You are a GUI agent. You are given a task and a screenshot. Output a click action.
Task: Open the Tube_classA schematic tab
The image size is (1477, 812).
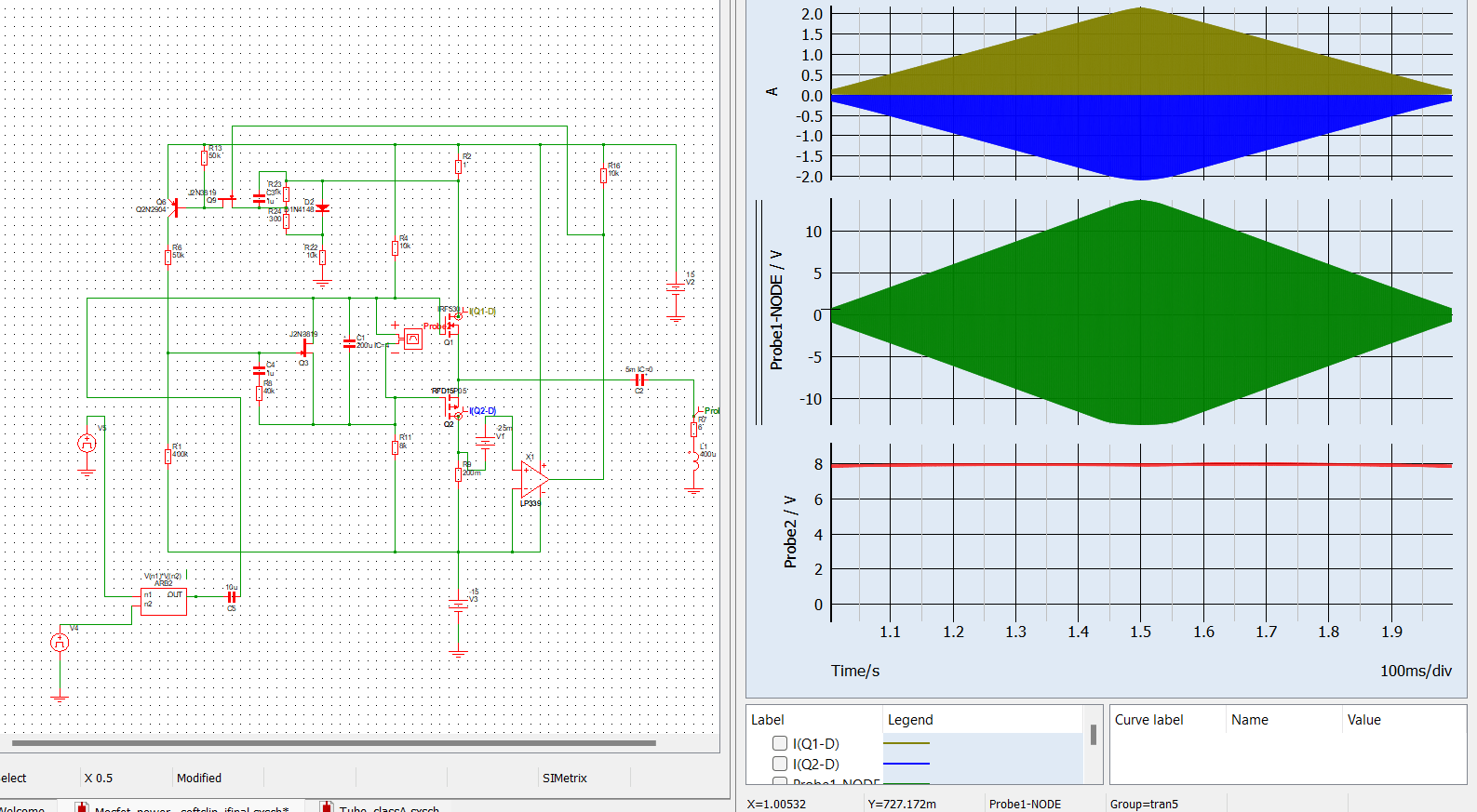tap(380, 807)
